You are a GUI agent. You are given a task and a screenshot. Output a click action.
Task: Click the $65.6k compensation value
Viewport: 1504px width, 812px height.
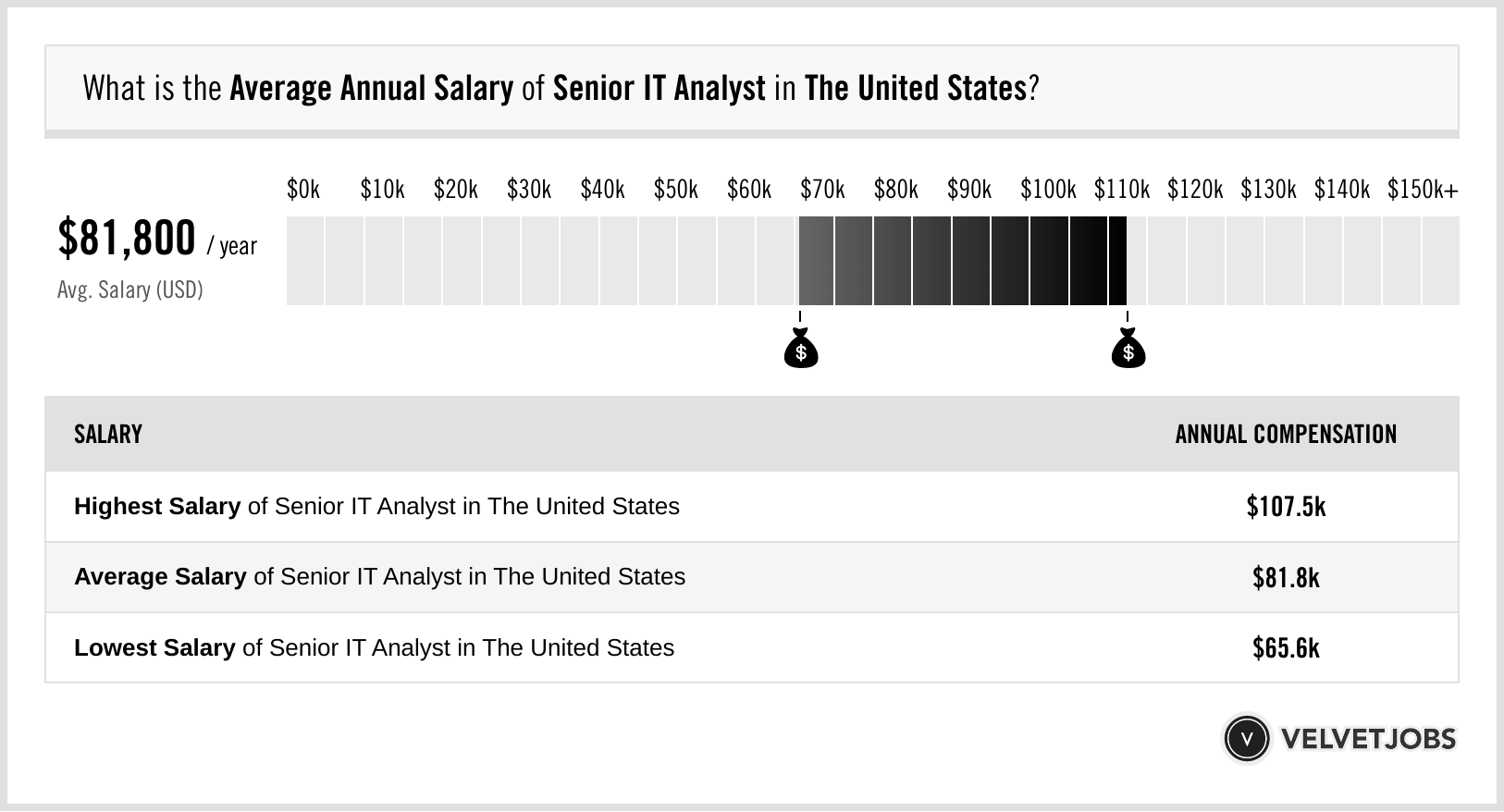(x=1286, y=647)
